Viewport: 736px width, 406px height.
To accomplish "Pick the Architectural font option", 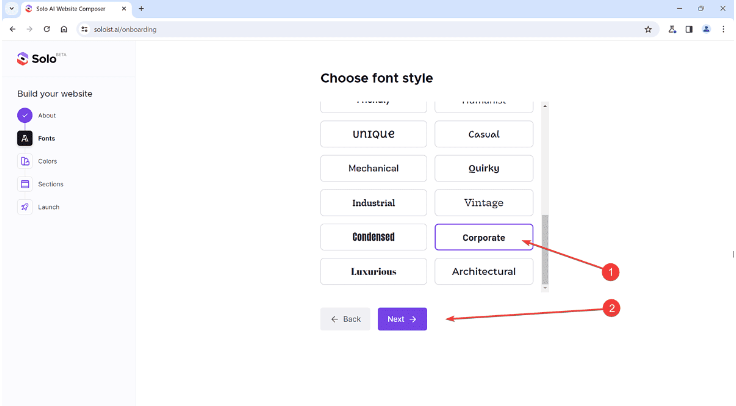I will click(x=484, y=271).
